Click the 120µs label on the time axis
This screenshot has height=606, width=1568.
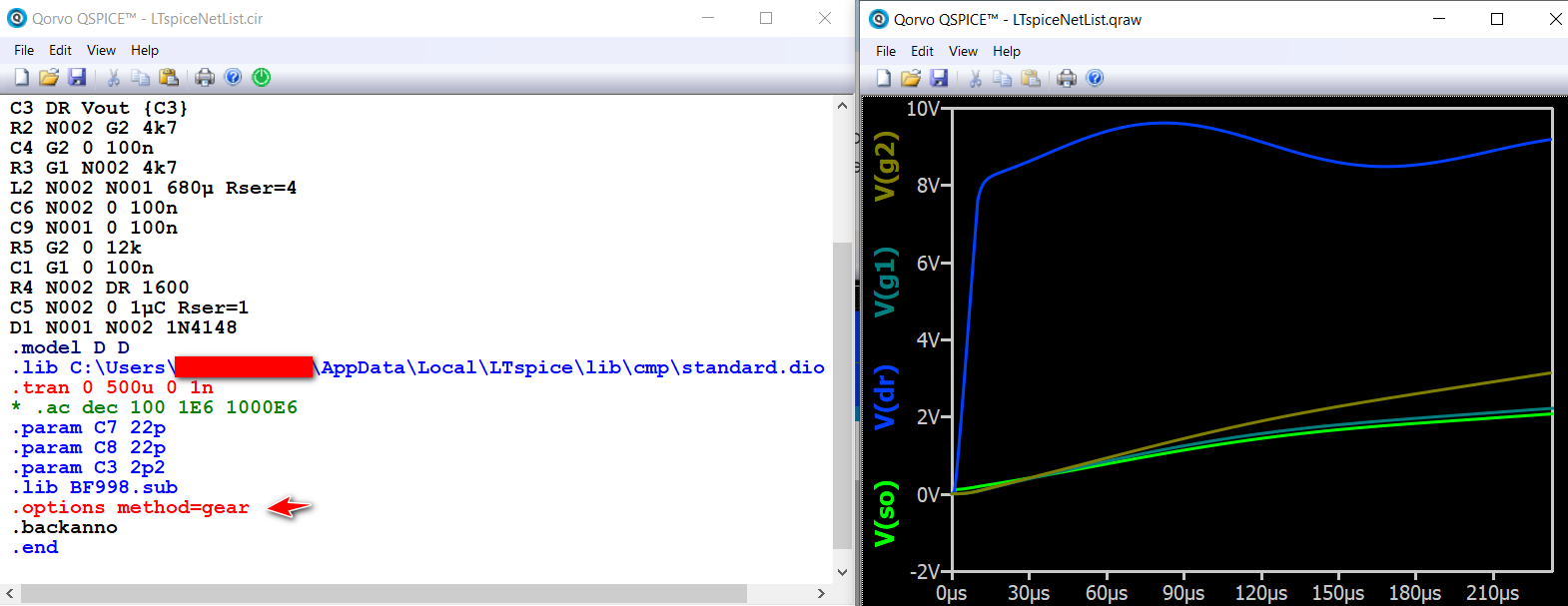pyautogui.click(x=1260, y=593)
